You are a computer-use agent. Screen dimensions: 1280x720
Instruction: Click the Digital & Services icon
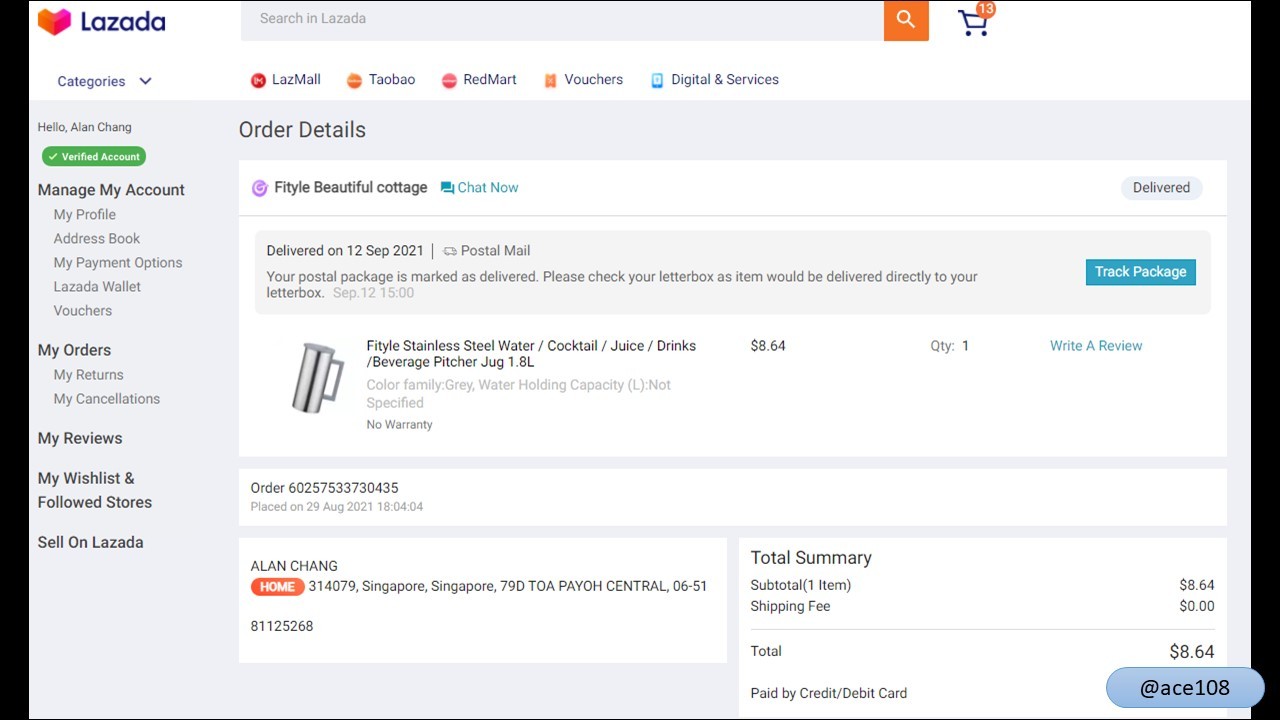click(x=657, y=81)
